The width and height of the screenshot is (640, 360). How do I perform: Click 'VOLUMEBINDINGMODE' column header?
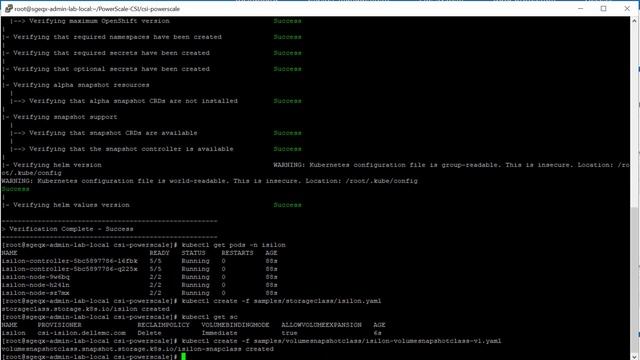[236, 325]
